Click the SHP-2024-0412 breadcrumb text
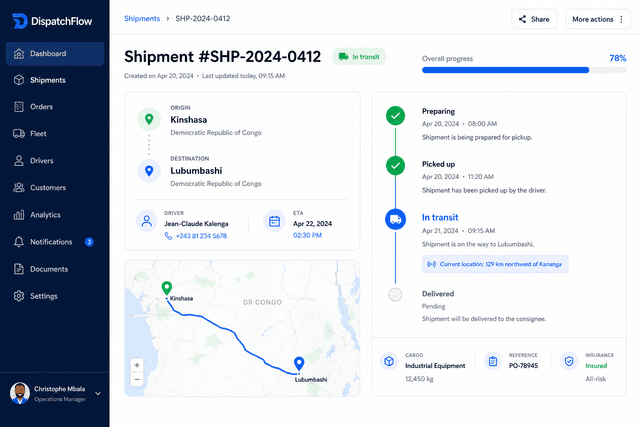This screenshot has height=427, width=640. (x=203, y=18)
